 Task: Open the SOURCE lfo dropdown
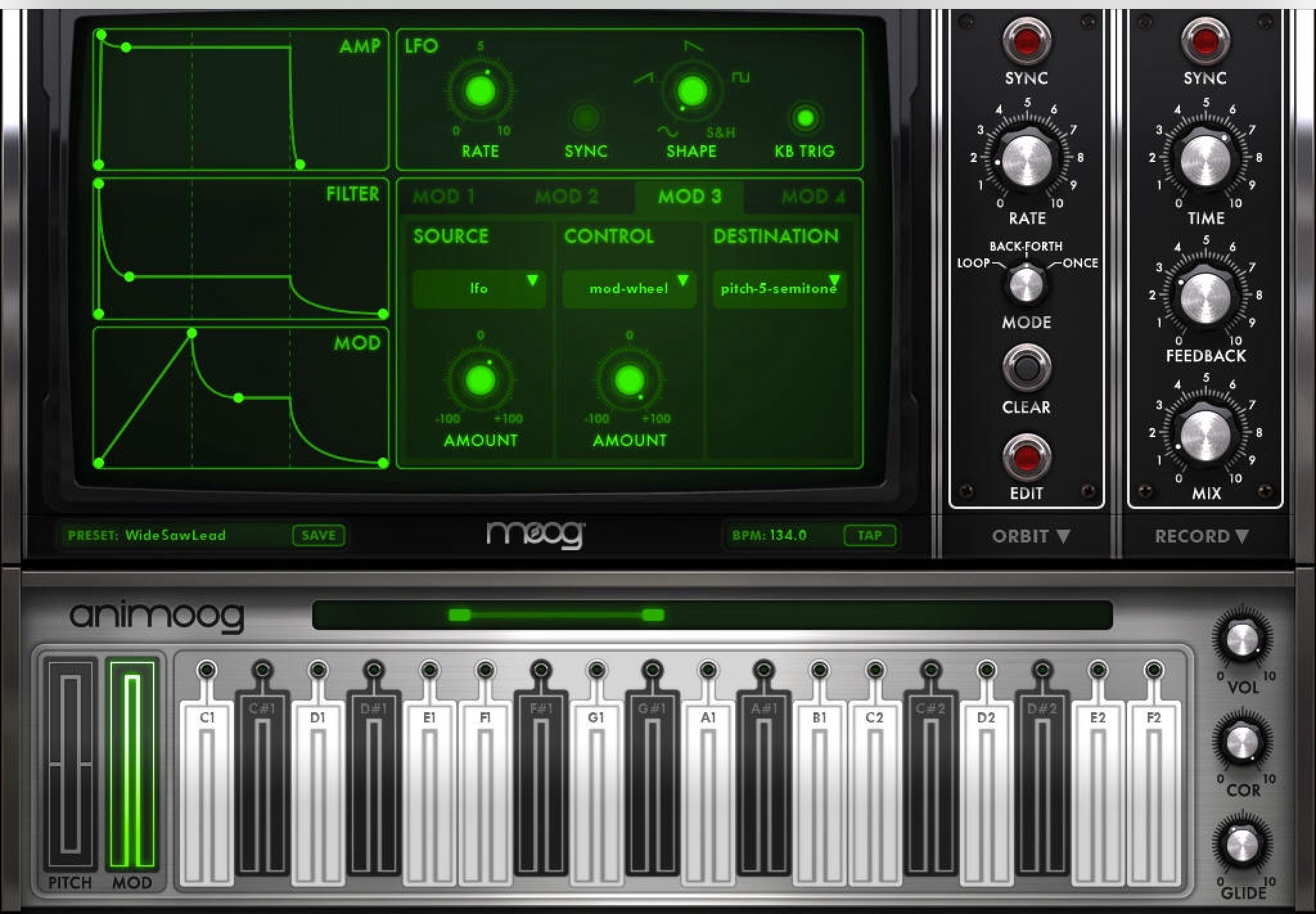pos(479,289)
